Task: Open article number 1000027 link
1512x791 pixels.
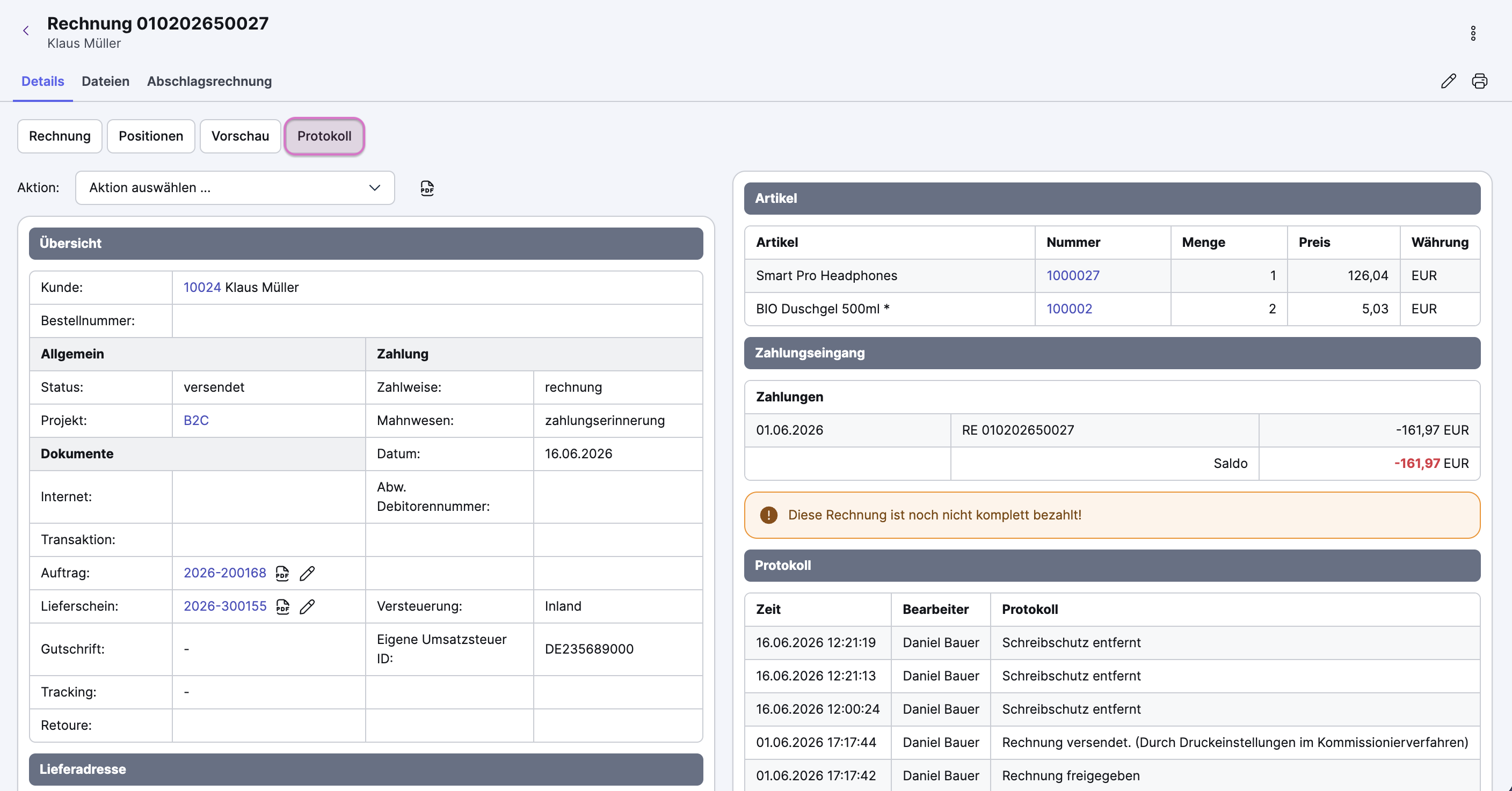Action: click(x=1073, y=276)
